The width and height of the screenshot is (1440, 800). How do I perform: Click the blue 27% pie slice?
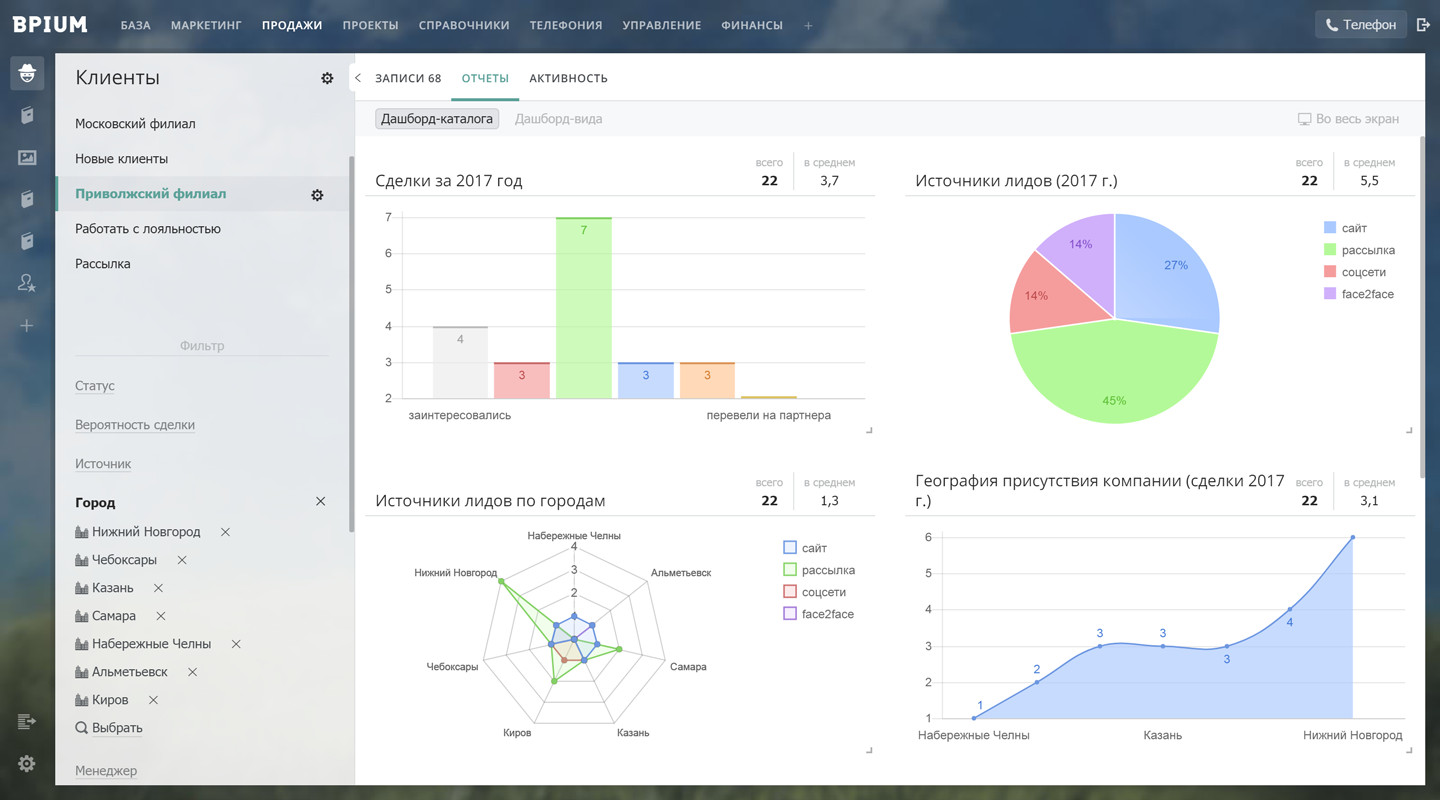[x=1165, y=272]
